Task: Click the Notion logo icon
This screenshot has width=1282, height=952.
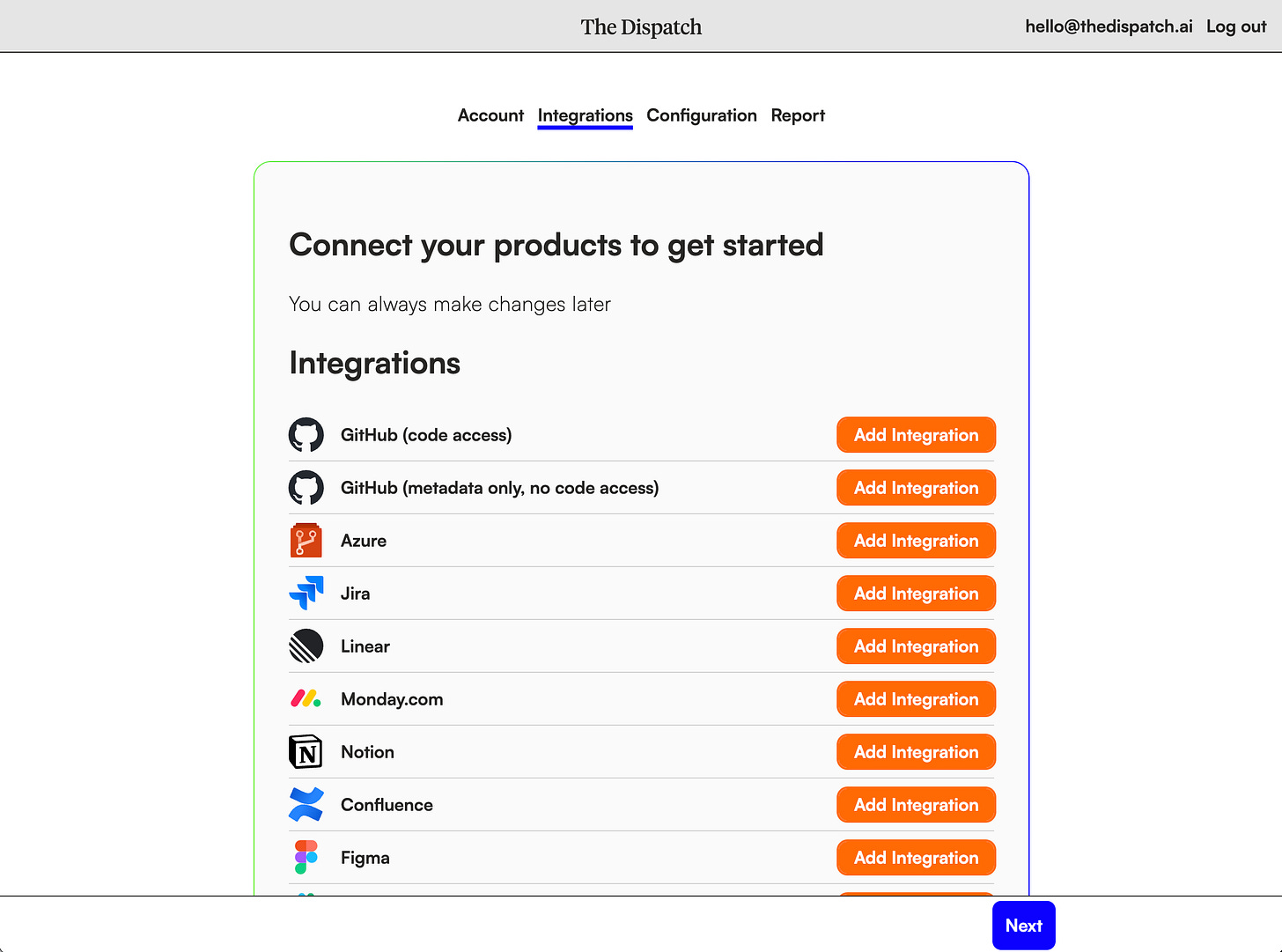Action: pos(306,752)
